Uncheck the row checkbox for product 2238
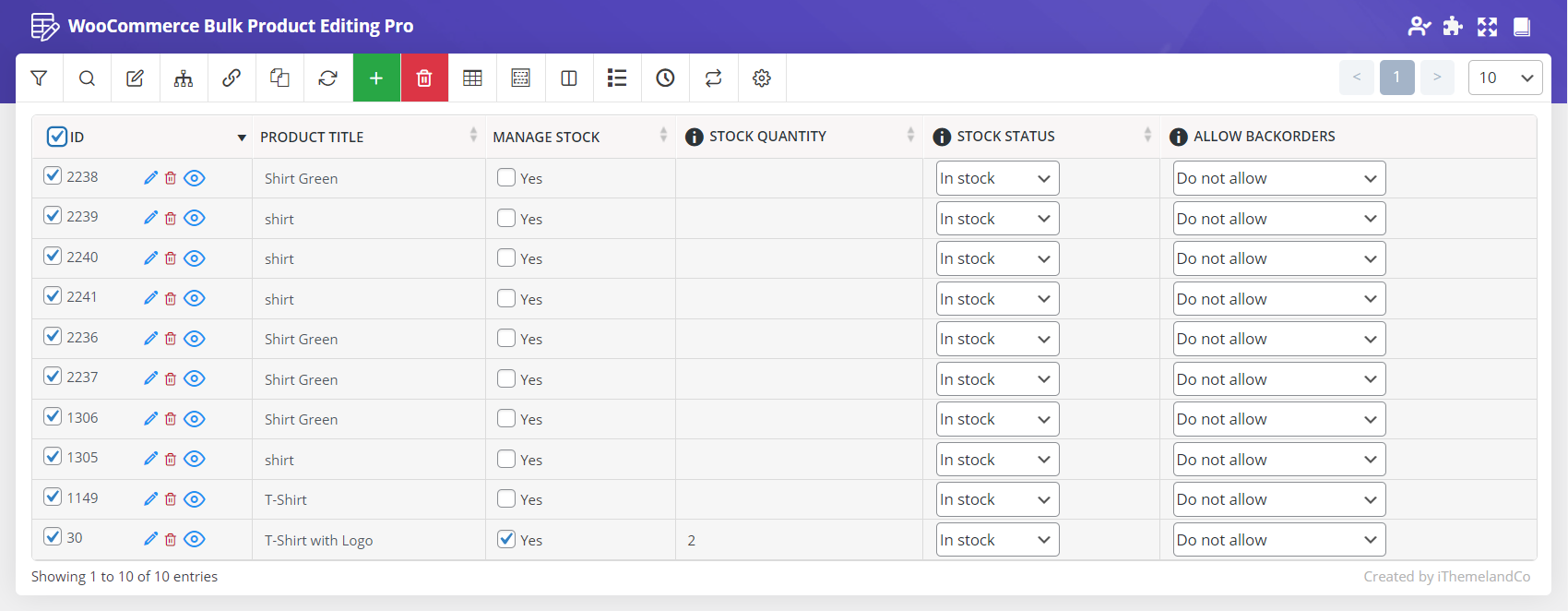 pyautogui.click(x=53, y=175)
